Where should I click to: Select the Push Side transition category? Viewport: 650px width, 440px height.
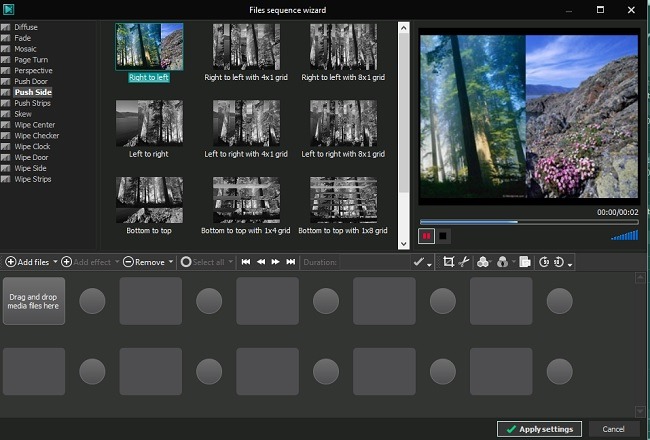coord(33,92)
